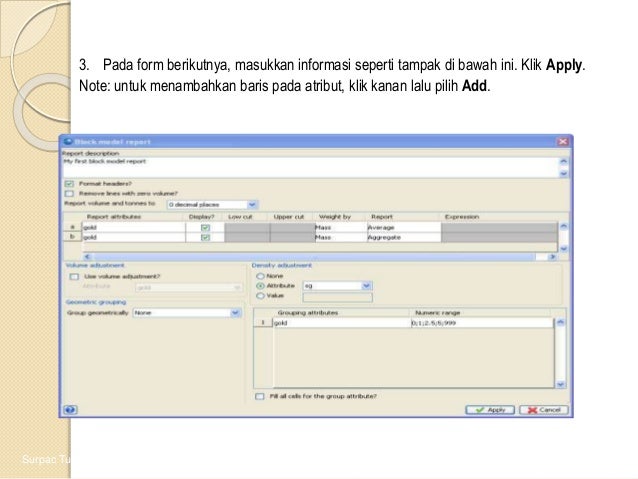This screenshot has width=638, height=479.
Task: Click the Upper cut column header
Action: [x=289, y=217]
